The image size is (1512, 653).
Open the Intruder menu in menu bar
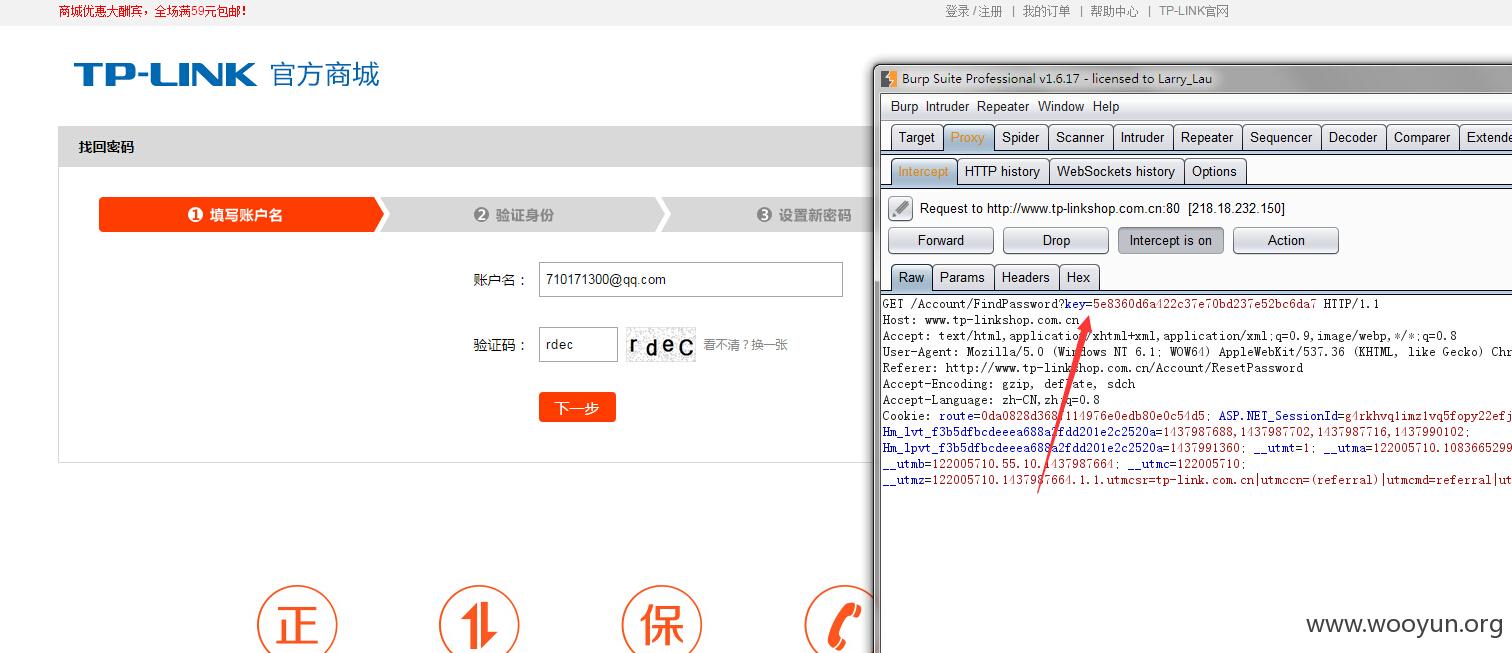point(947,106)
